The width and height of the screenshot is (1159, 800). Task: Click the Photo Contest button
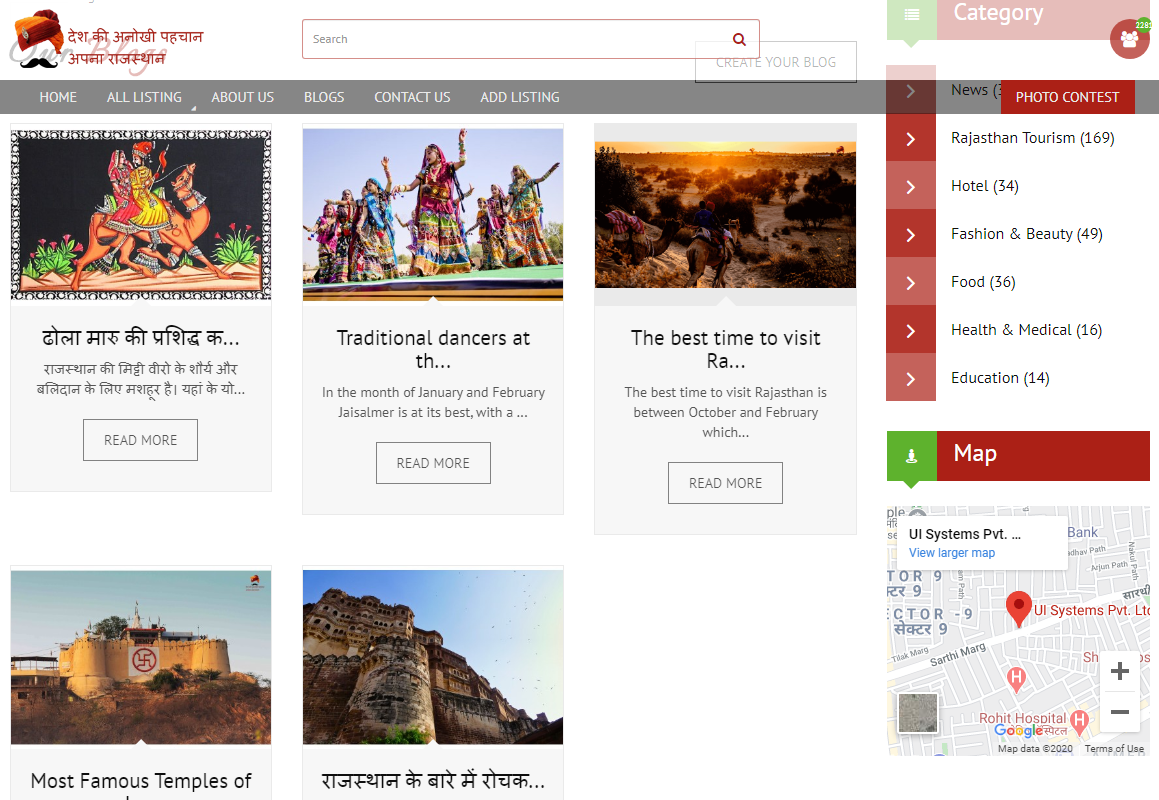tap(1067, 97)
